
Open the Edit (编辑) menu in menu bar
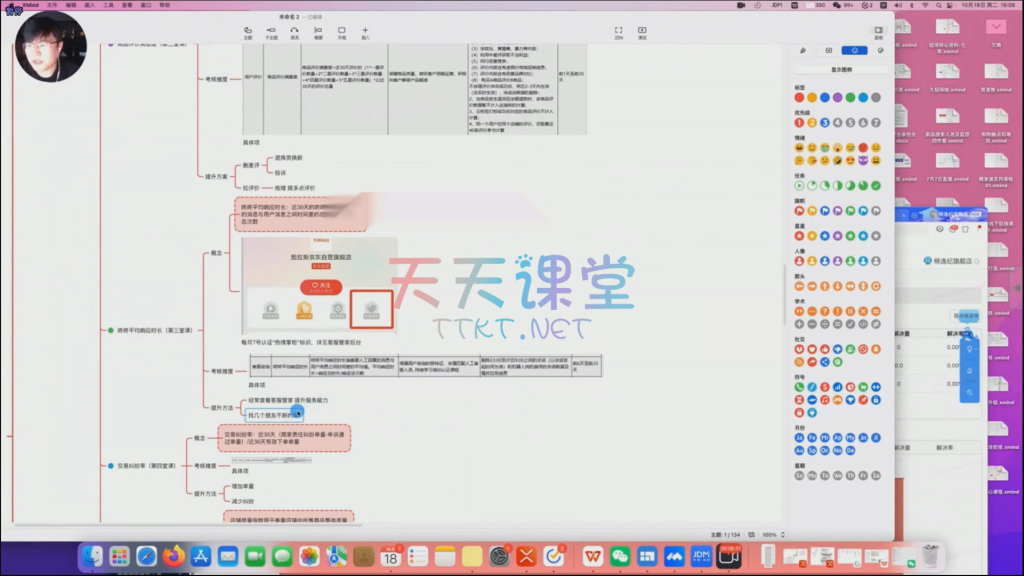(x=71, y=5)
